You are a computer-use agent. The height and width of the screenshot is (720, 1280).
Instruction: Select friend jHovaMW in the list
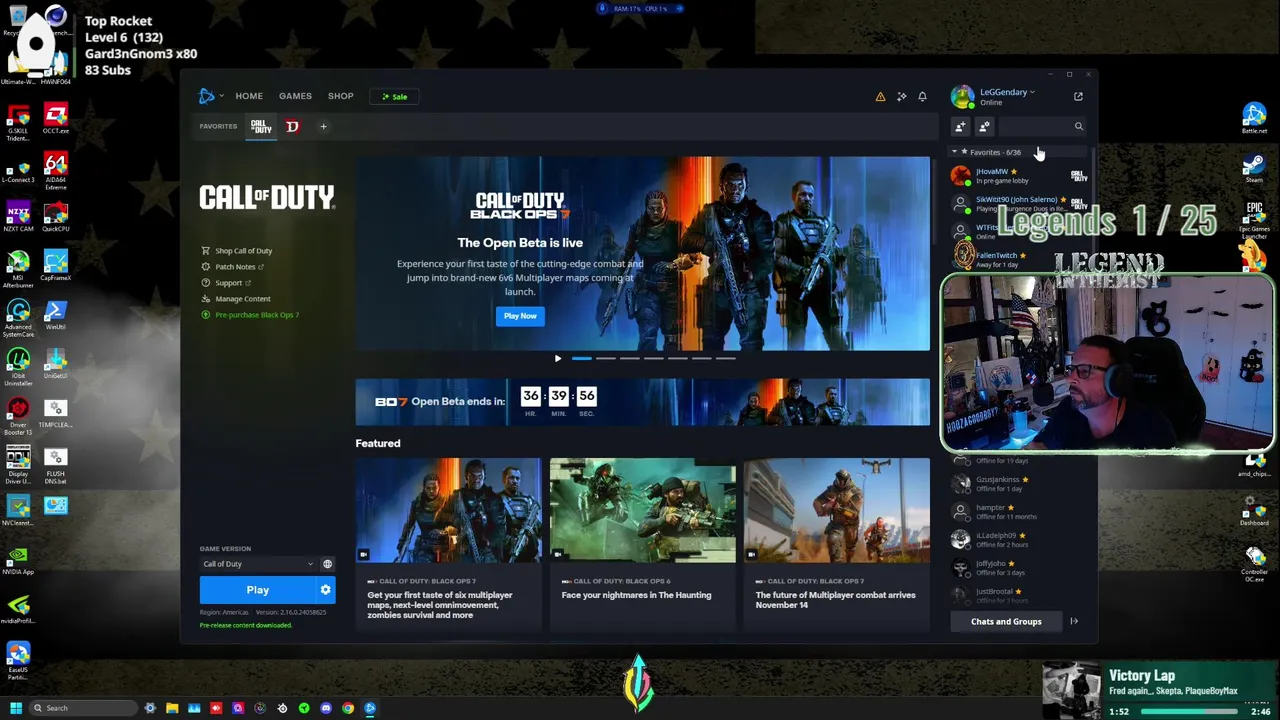tap(1020, 176)
